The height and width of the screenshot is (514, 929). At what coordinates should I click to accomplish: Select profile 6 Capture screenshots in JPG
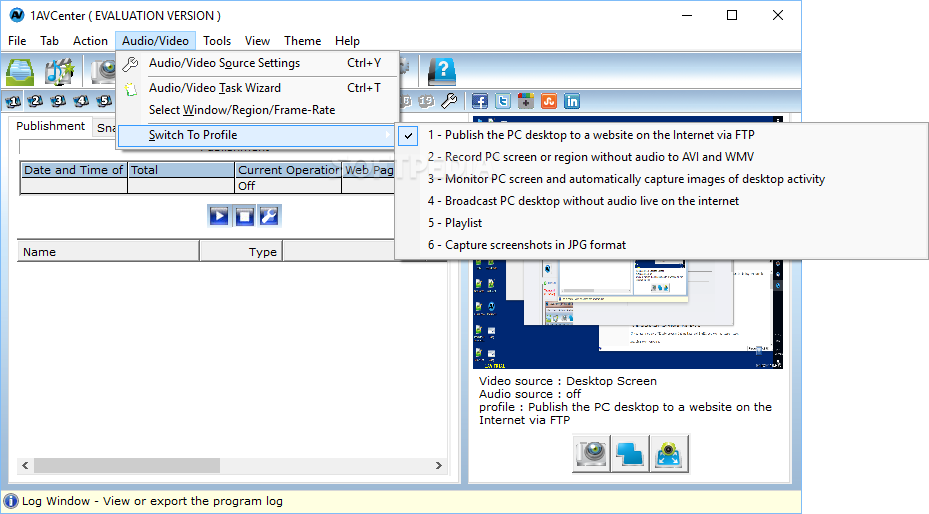tap(661, 245)
